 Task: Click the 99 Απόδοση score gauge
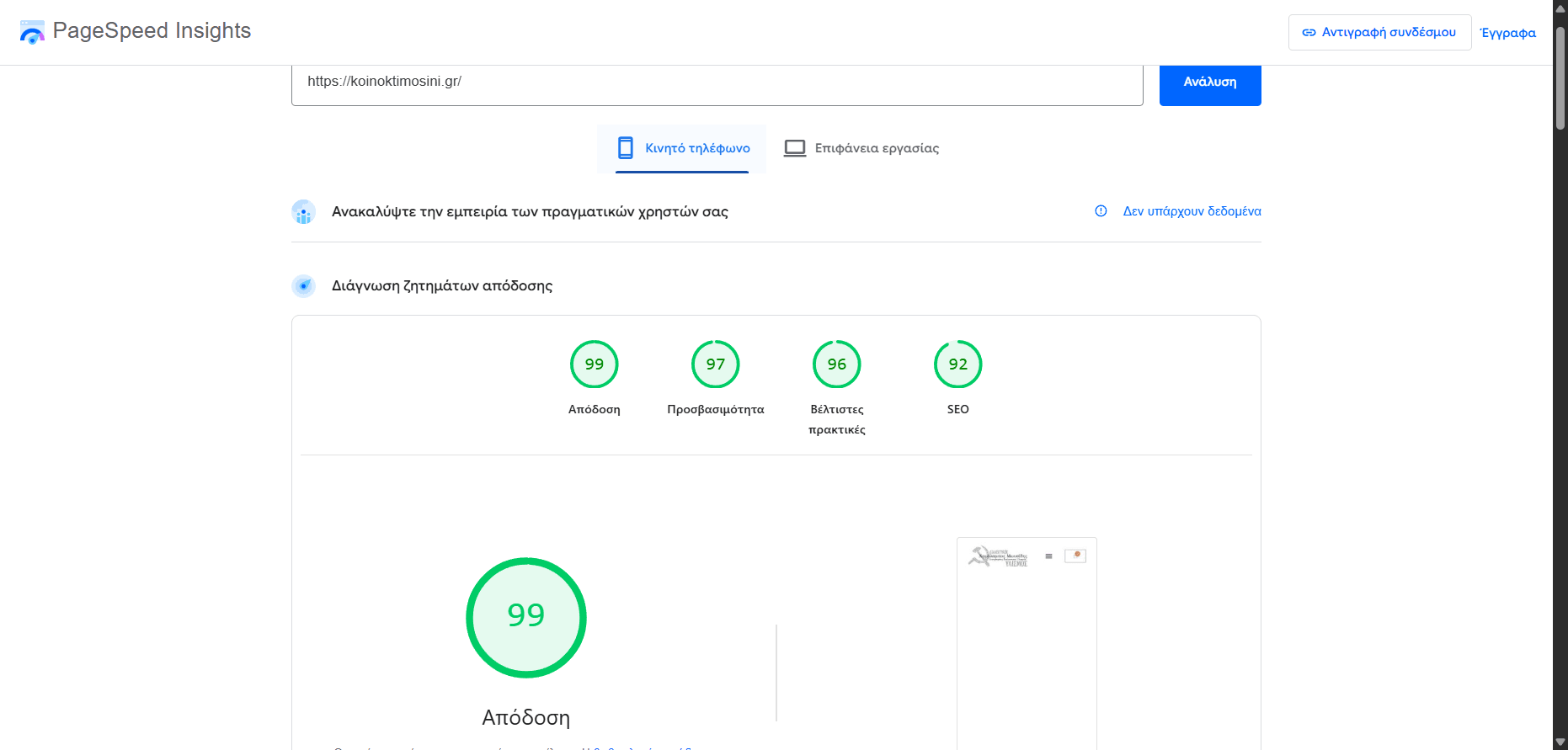[594, 364]
